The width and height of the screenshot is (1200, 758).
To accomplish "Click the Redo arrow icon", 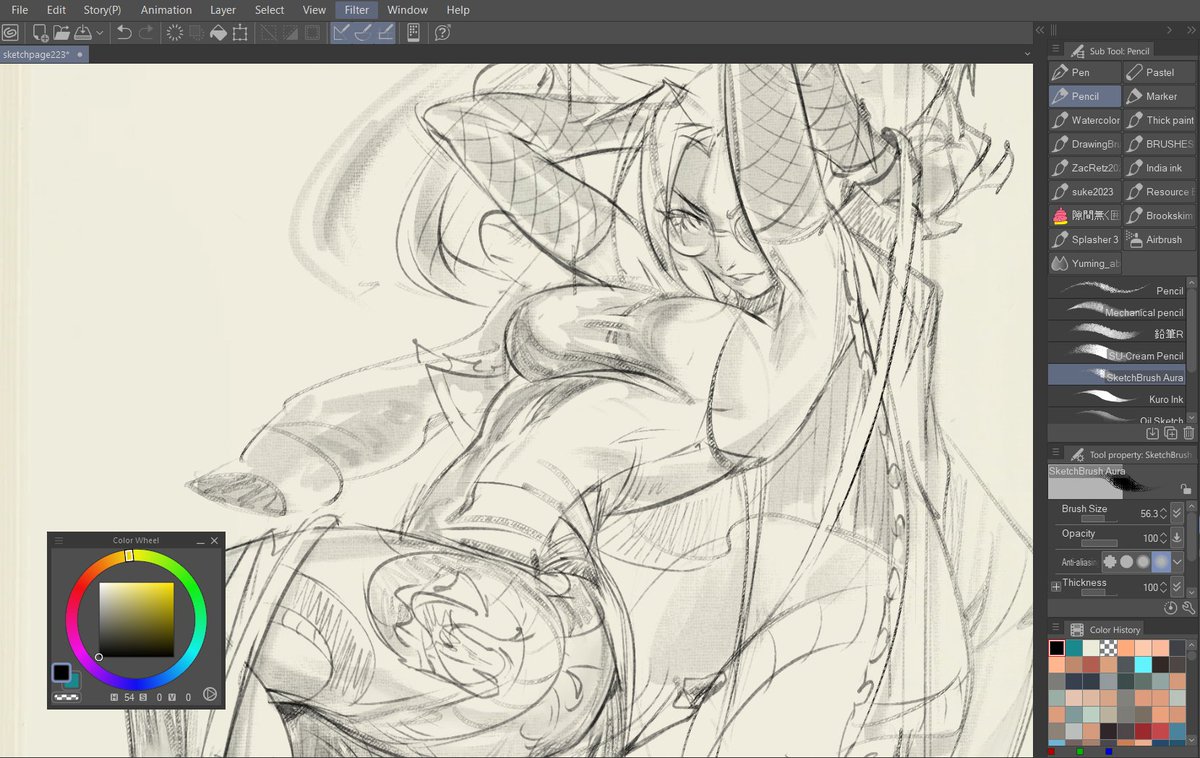I will pos(146,33).
